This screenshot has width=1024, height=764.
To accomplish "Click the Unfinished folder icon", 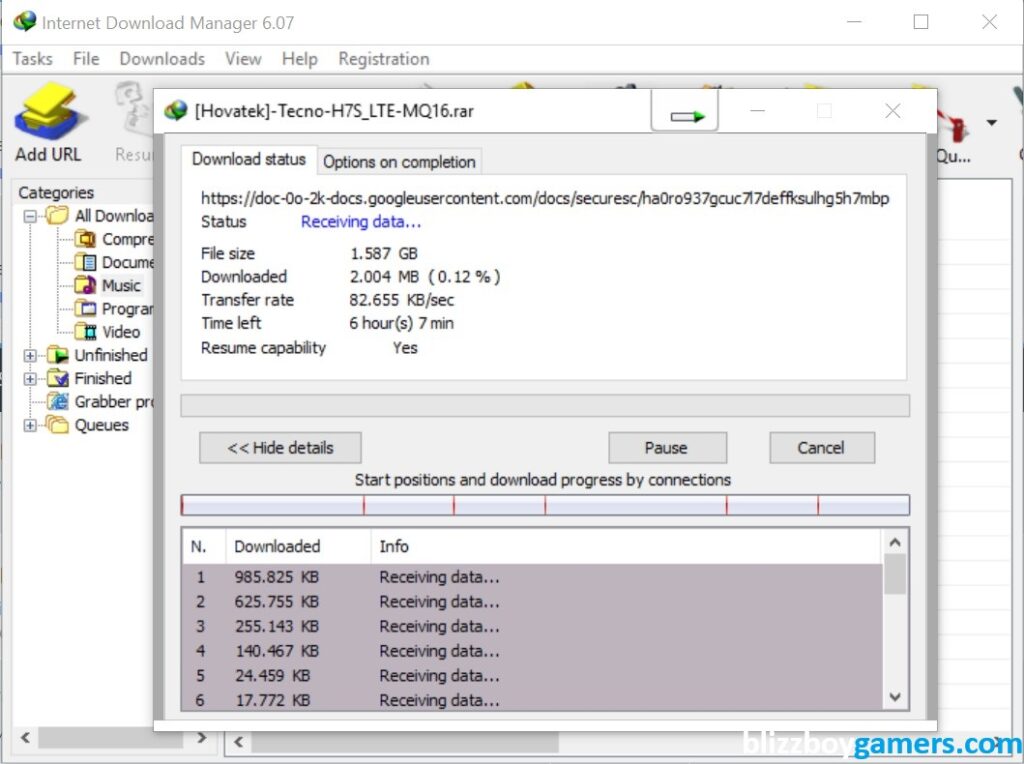I will [57, 355].
